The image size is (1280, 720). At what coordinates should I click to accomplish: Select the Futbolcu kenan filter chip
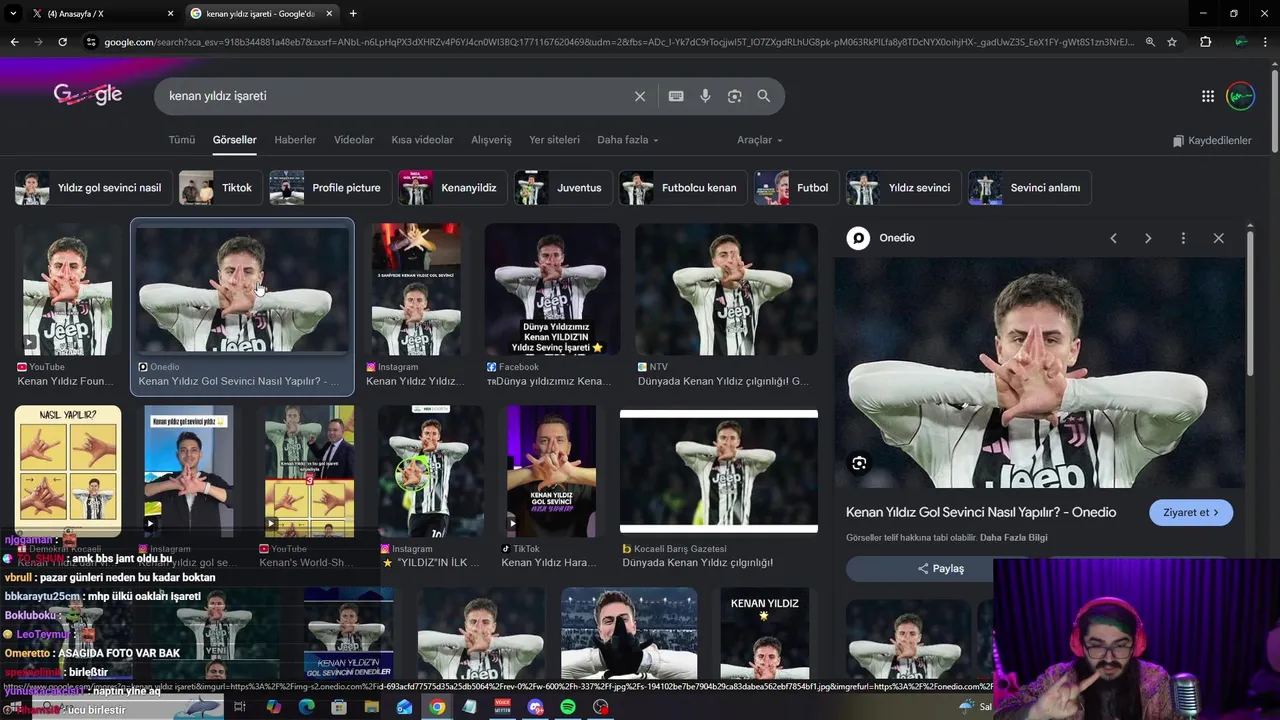click(x=682, y=188)
